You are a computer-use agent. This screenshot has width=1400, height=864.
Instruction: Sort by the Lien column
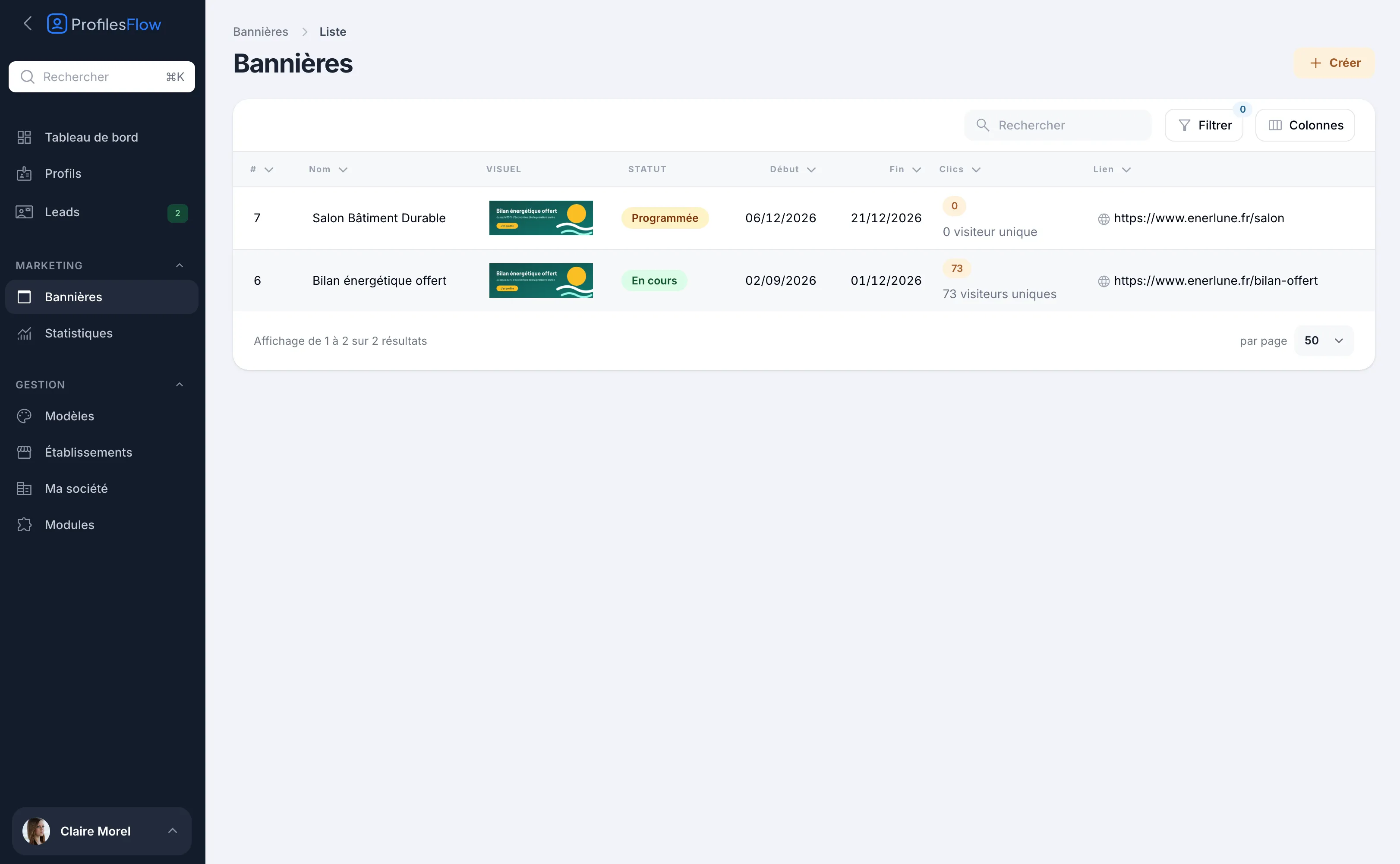[1112, 169]
